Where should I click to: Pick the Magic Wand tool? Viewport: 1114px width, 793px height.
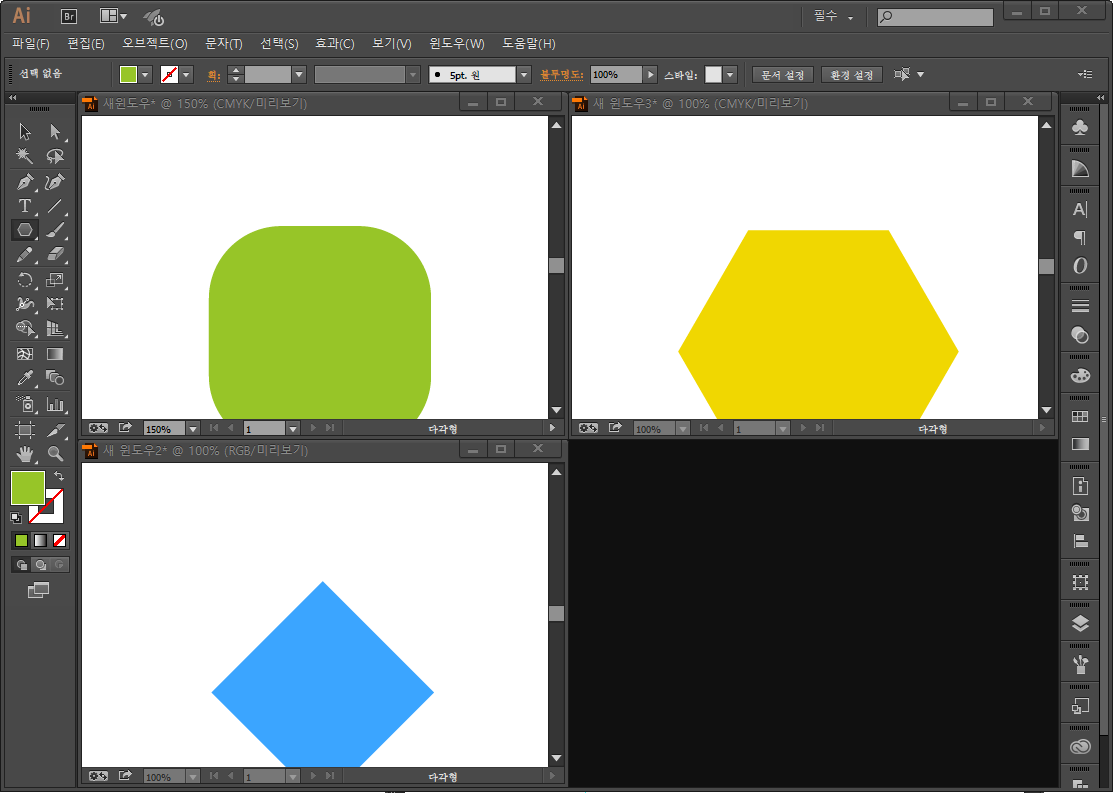(x=25, y=156)
